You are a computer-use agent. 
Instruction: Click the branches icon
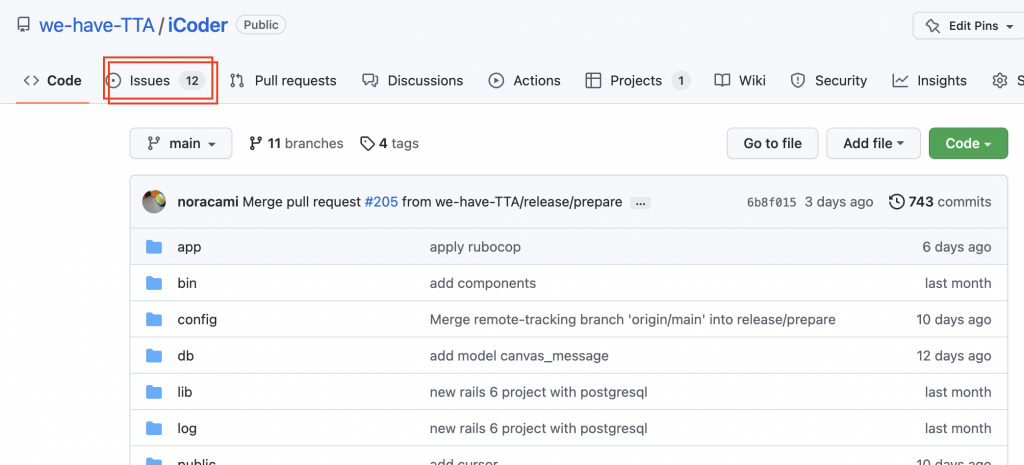256,144
